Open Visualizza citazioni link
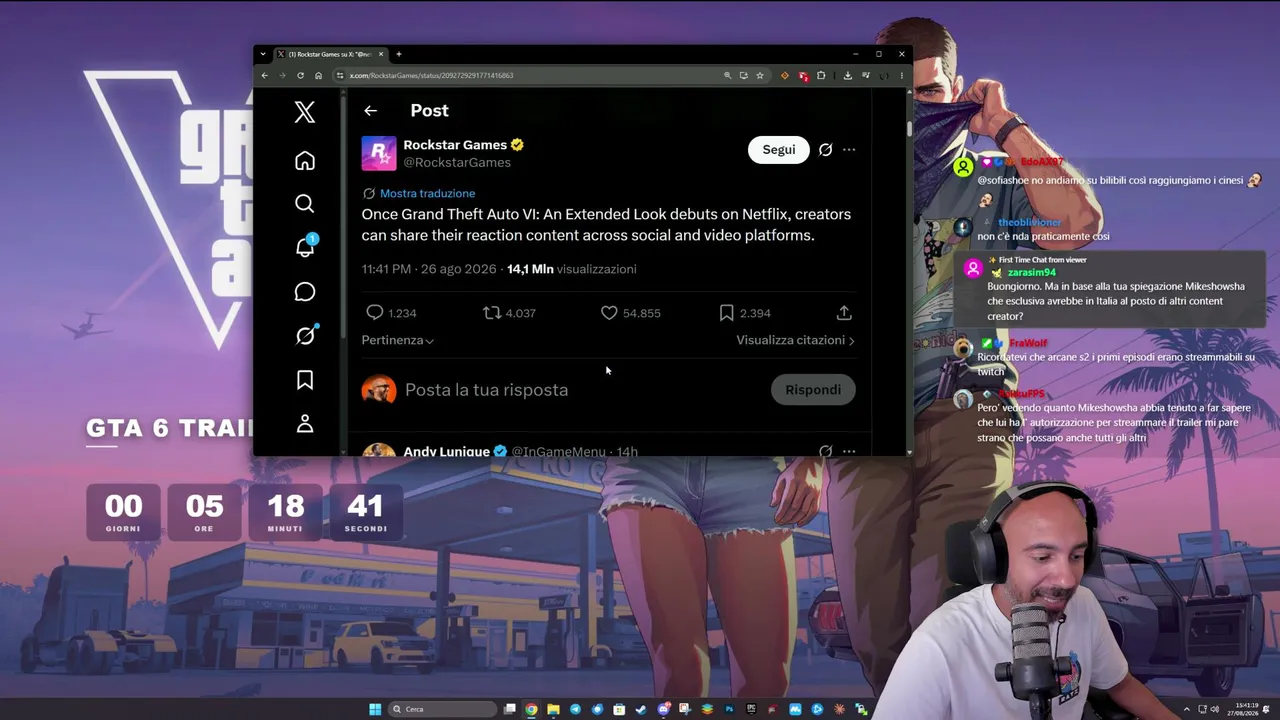 tap(795, 340)
